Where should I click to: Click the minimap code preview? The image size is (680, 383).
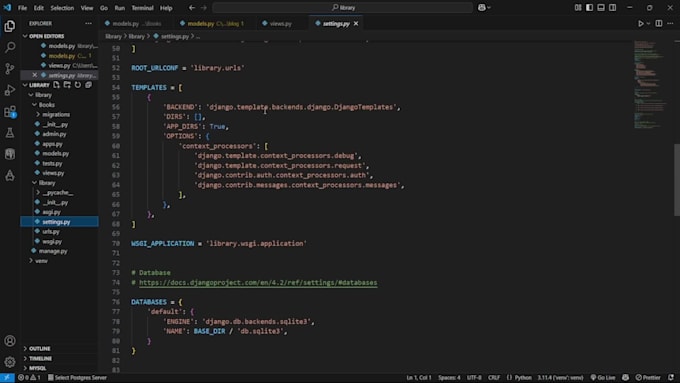(x=649, y=85)
